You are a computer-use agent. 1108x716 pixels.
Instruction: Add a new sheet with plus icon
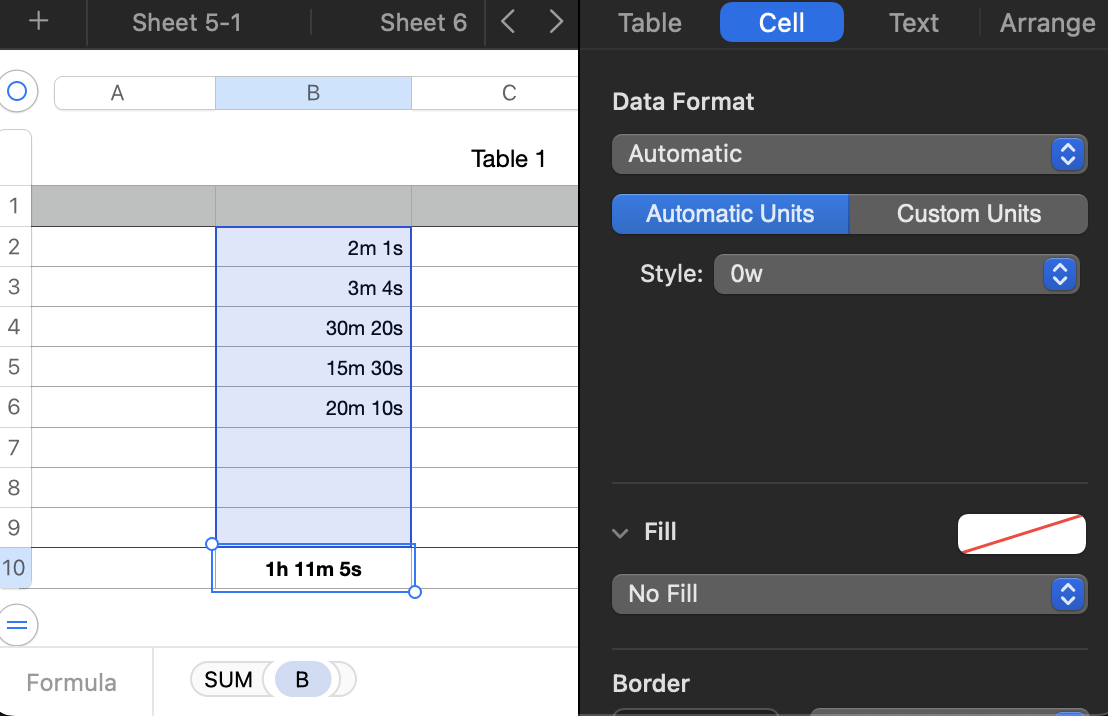point(39,22)
